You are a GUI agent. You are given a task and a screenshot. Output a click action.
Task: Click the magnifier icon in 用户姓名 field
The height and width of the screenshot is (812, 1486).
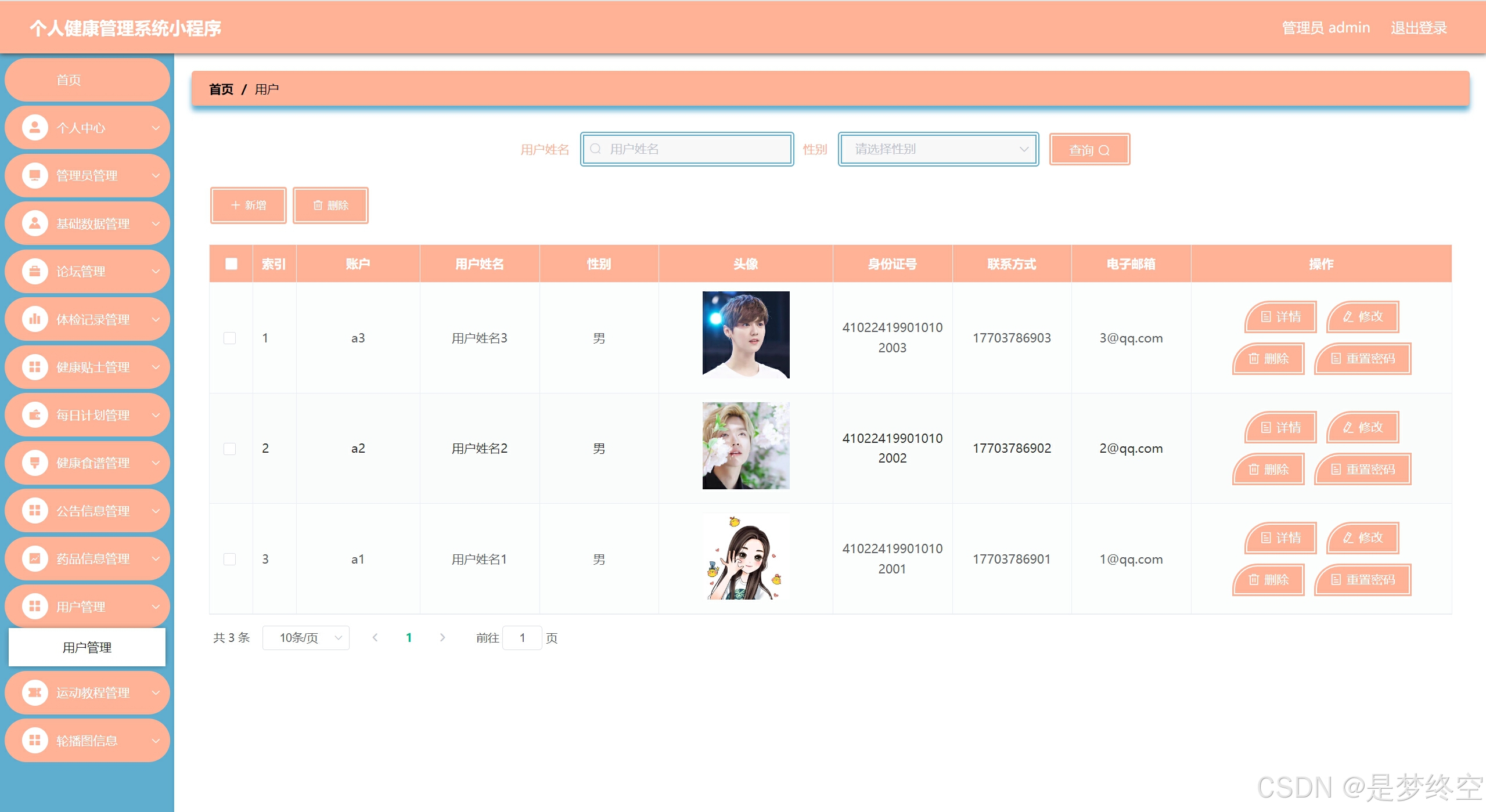click(x=595, y=149)
